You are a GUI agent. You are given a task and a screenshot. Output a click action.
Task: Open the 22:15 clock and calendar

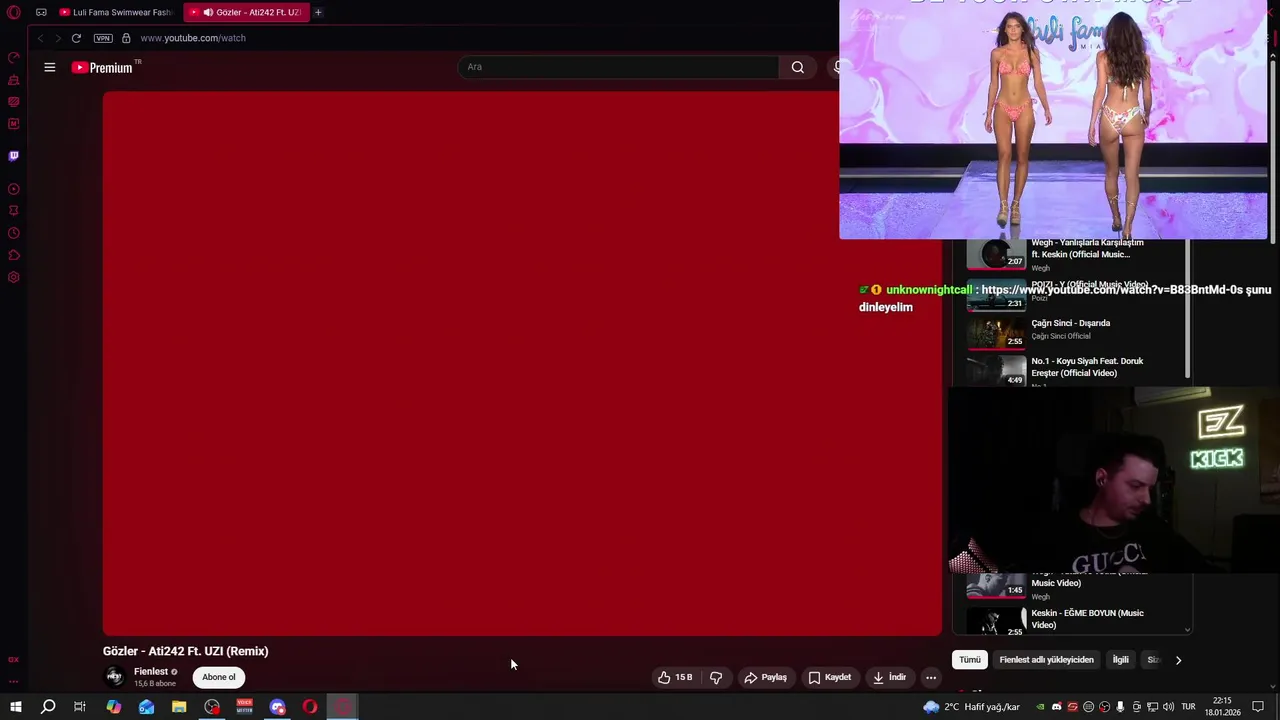click(1221, 707)
